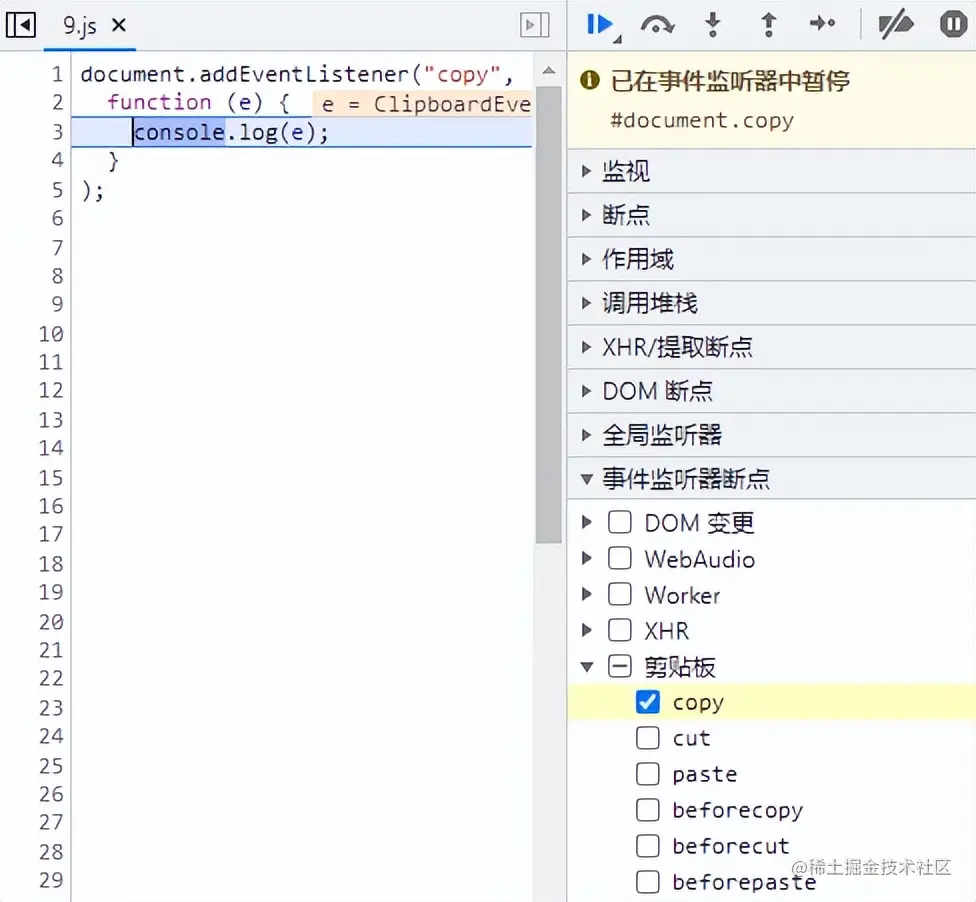Enable the beforecopy event breakpoint
Viewport: 976px width, 902px height.
(x=648, y=810)
